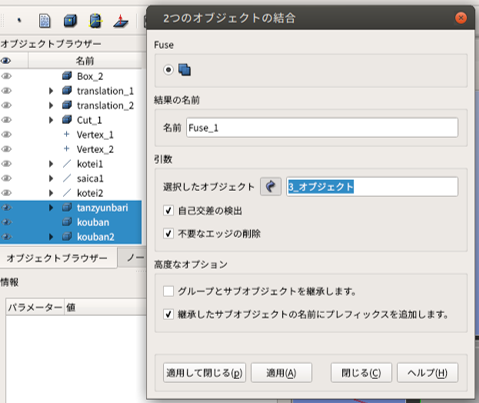Image resolution: width=479 pixels, height=403 pixels.
Task: Click the vector-on-plane toolbar icon
Action: (121, 21)
